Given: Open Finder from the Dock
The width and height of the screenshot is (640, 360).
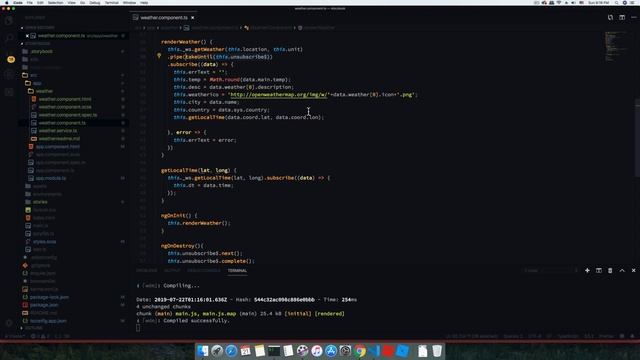Looking at the screenshot, I should (x=203, y=351).
